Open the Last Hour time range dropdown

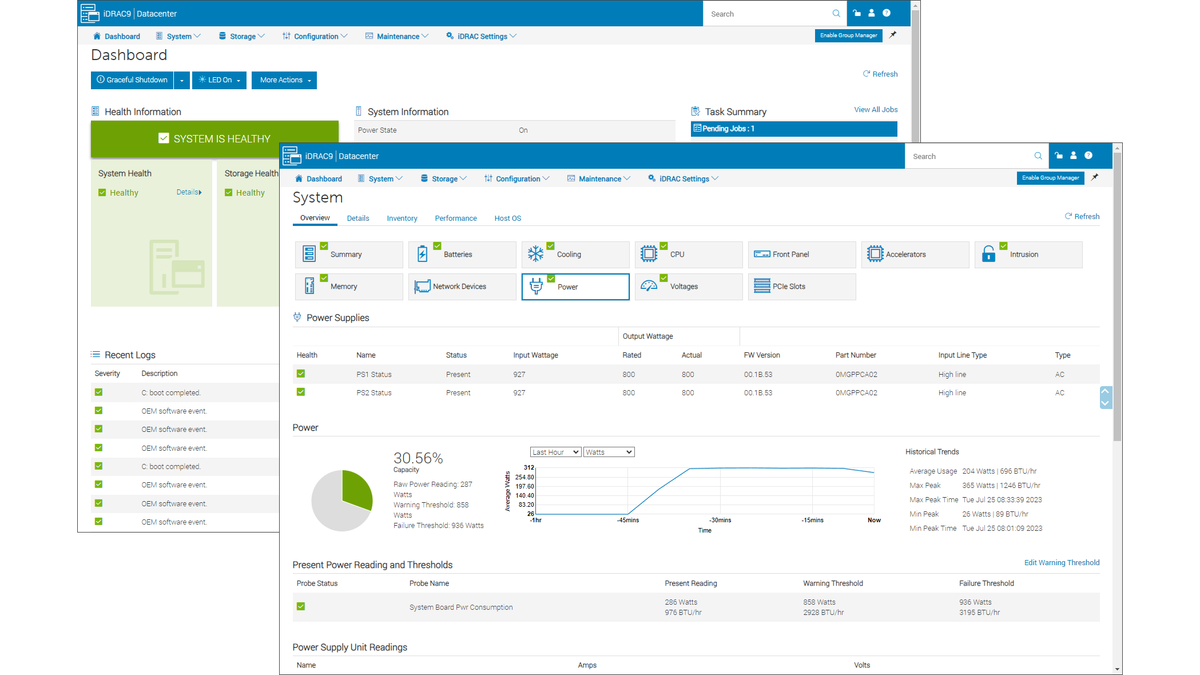[555, 452]
